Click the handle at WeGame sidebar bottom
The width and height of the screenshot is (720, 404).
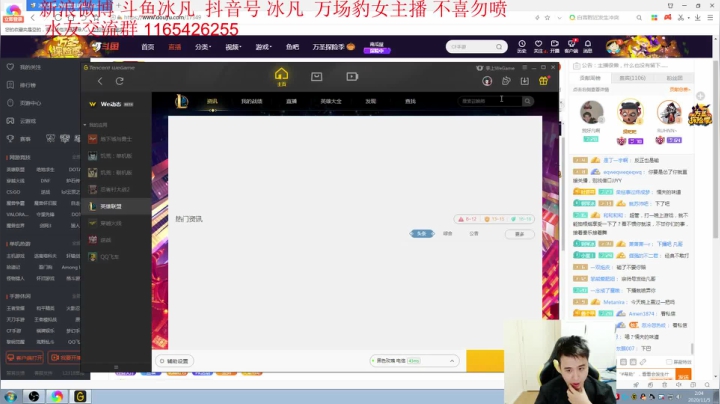coord(116,367)
